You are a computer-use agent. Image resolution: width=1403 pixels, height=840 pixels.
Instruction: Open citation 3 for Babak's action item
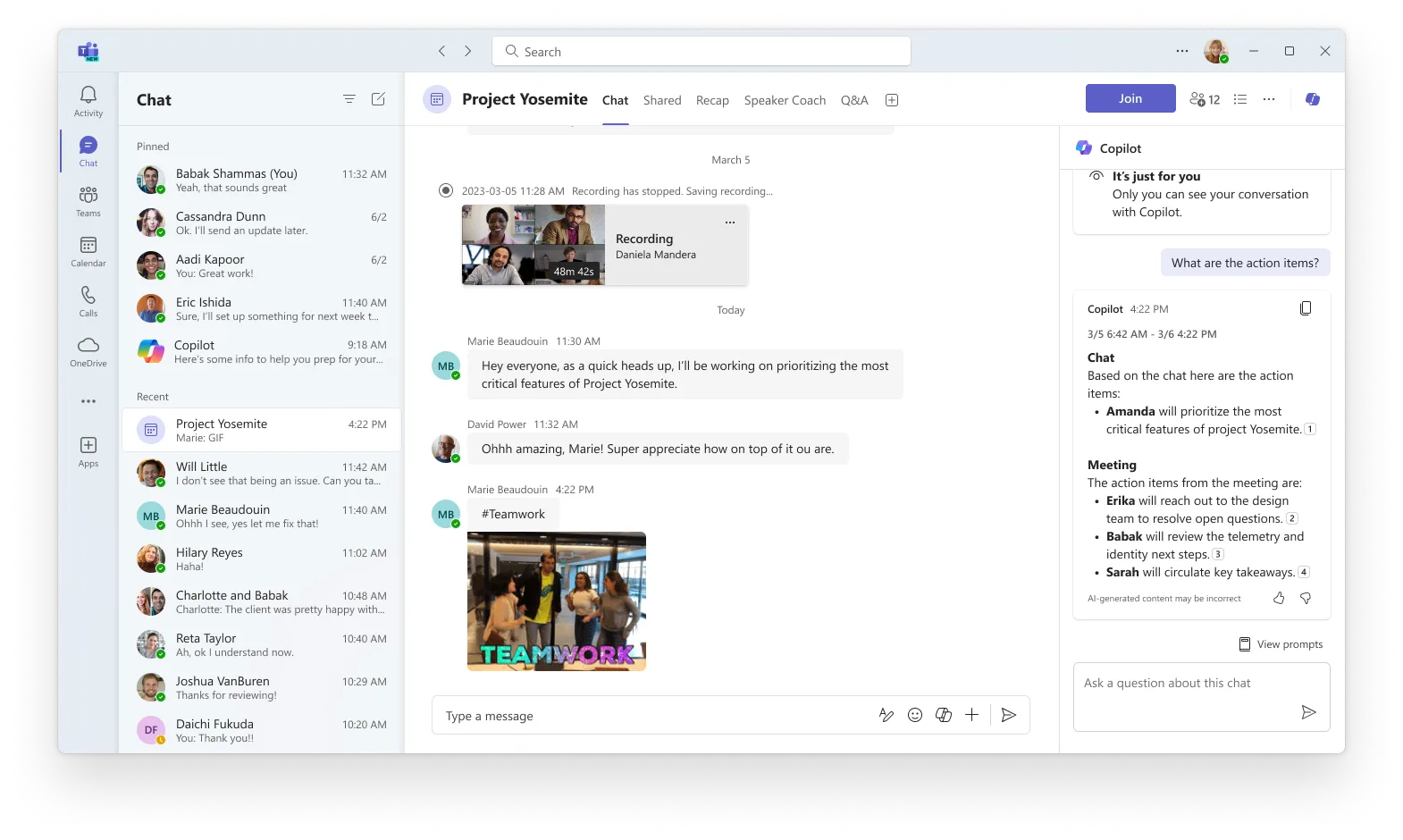click(1218, 554)
